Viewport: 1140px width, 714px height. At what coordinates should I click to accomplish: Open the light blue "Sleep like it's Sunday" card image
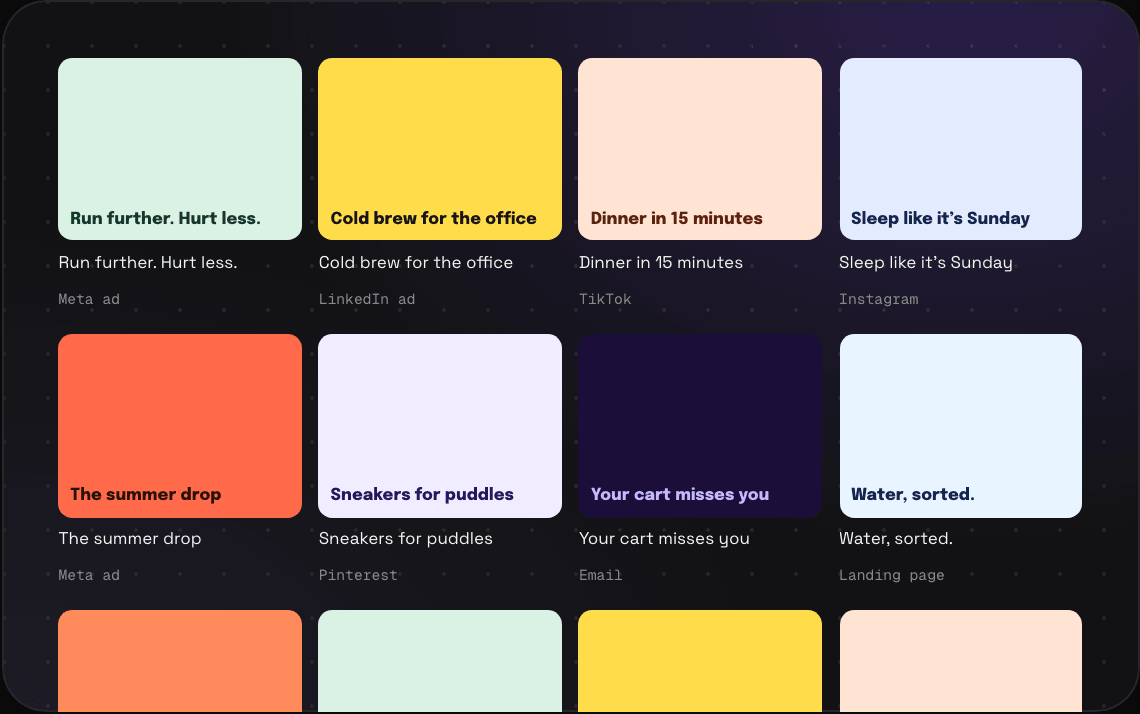pos(960,149)
